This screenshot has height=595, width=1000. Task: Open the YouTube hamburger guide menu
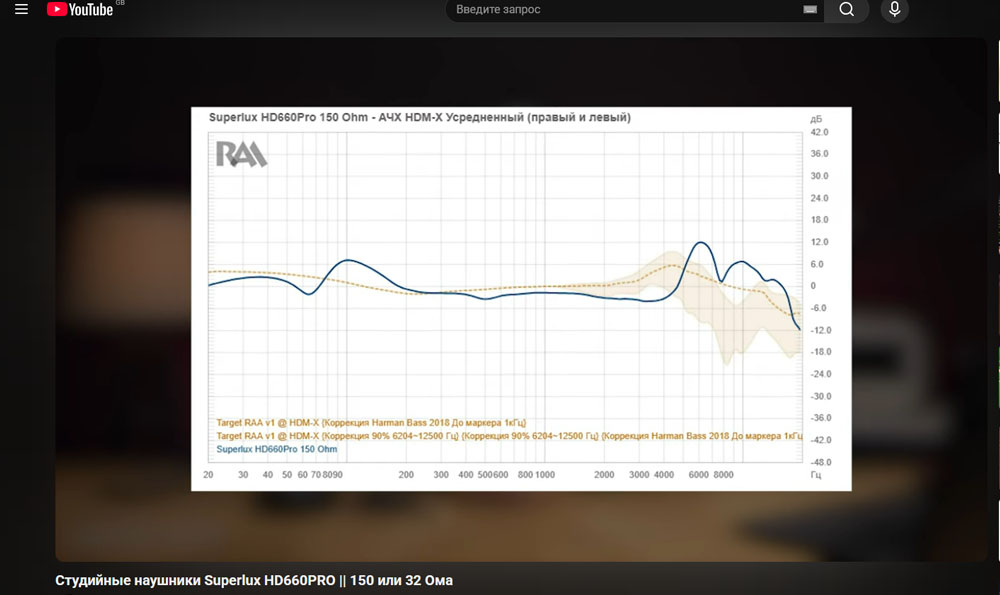(21, 10)
